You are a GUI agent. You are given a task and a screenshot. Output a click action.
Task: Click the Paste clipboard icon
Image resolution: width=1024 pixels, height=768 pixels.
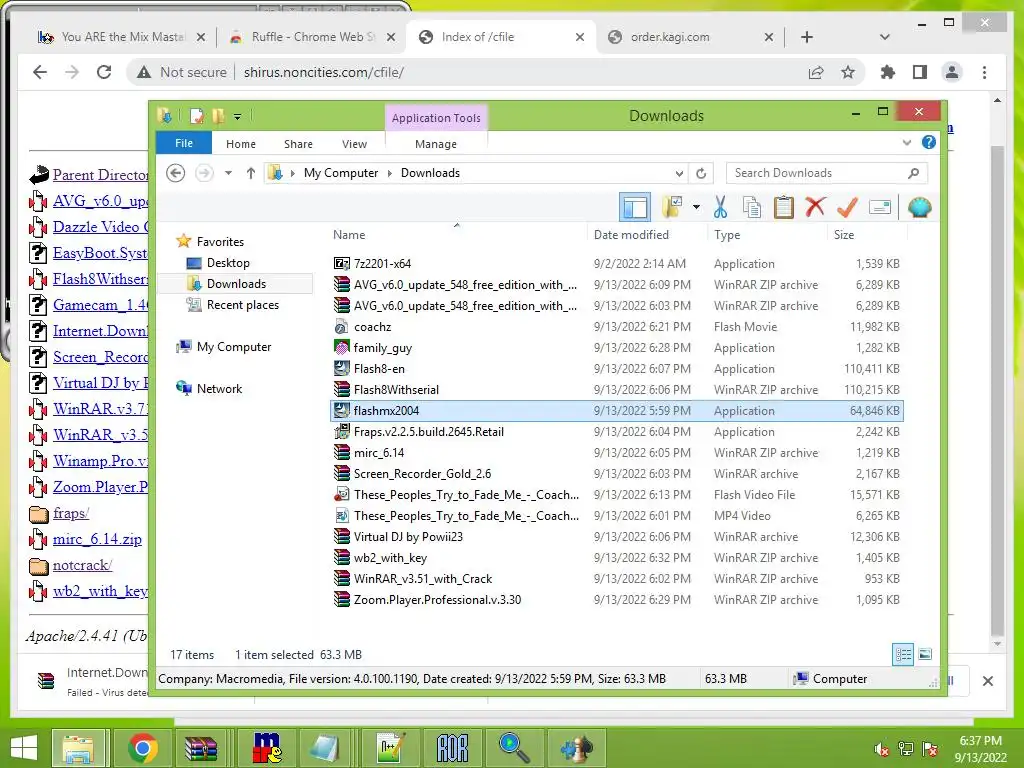coord(783,207)
